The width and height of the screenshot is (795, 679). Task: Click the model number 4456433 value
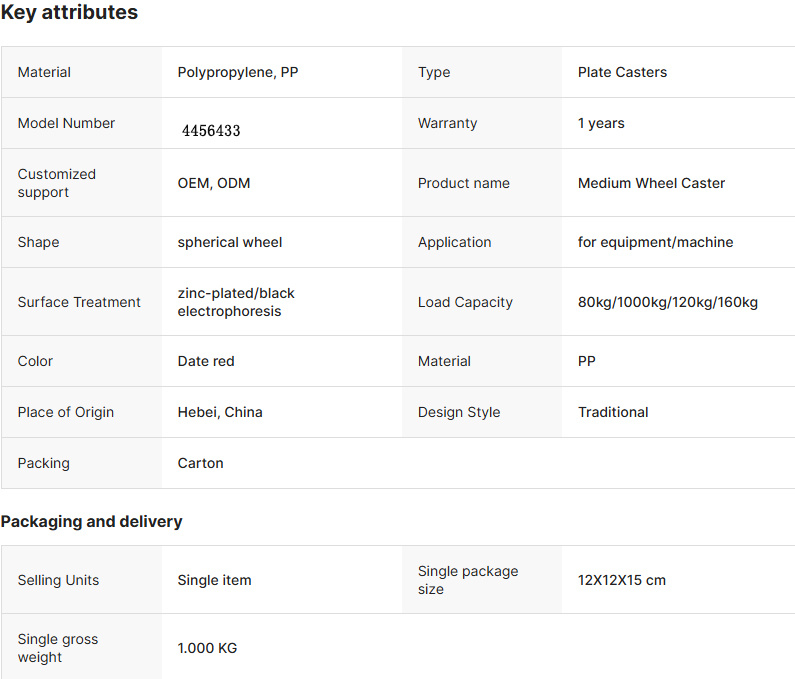211,131
